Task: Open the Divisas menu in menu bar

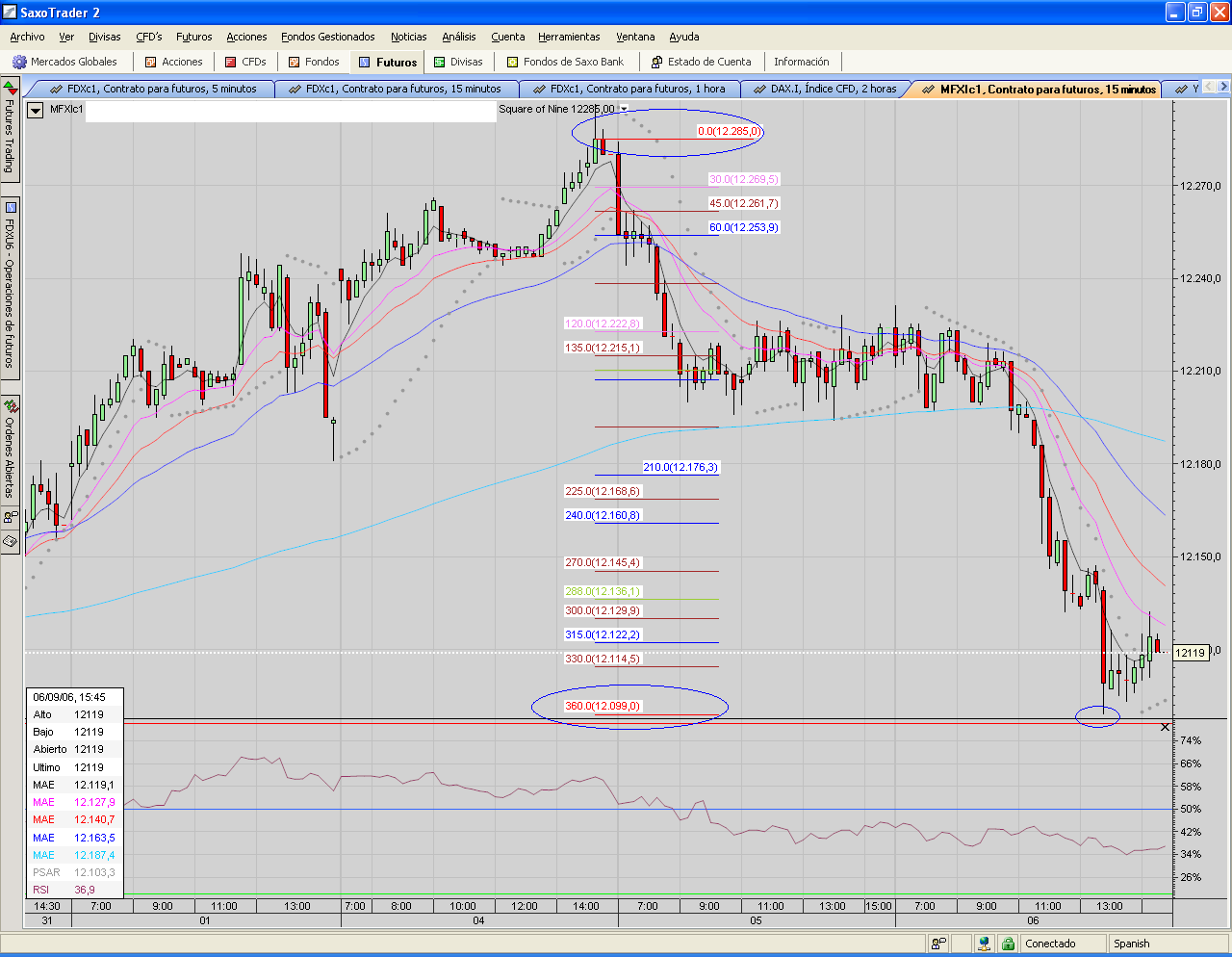Action: (x=105, y=37)
